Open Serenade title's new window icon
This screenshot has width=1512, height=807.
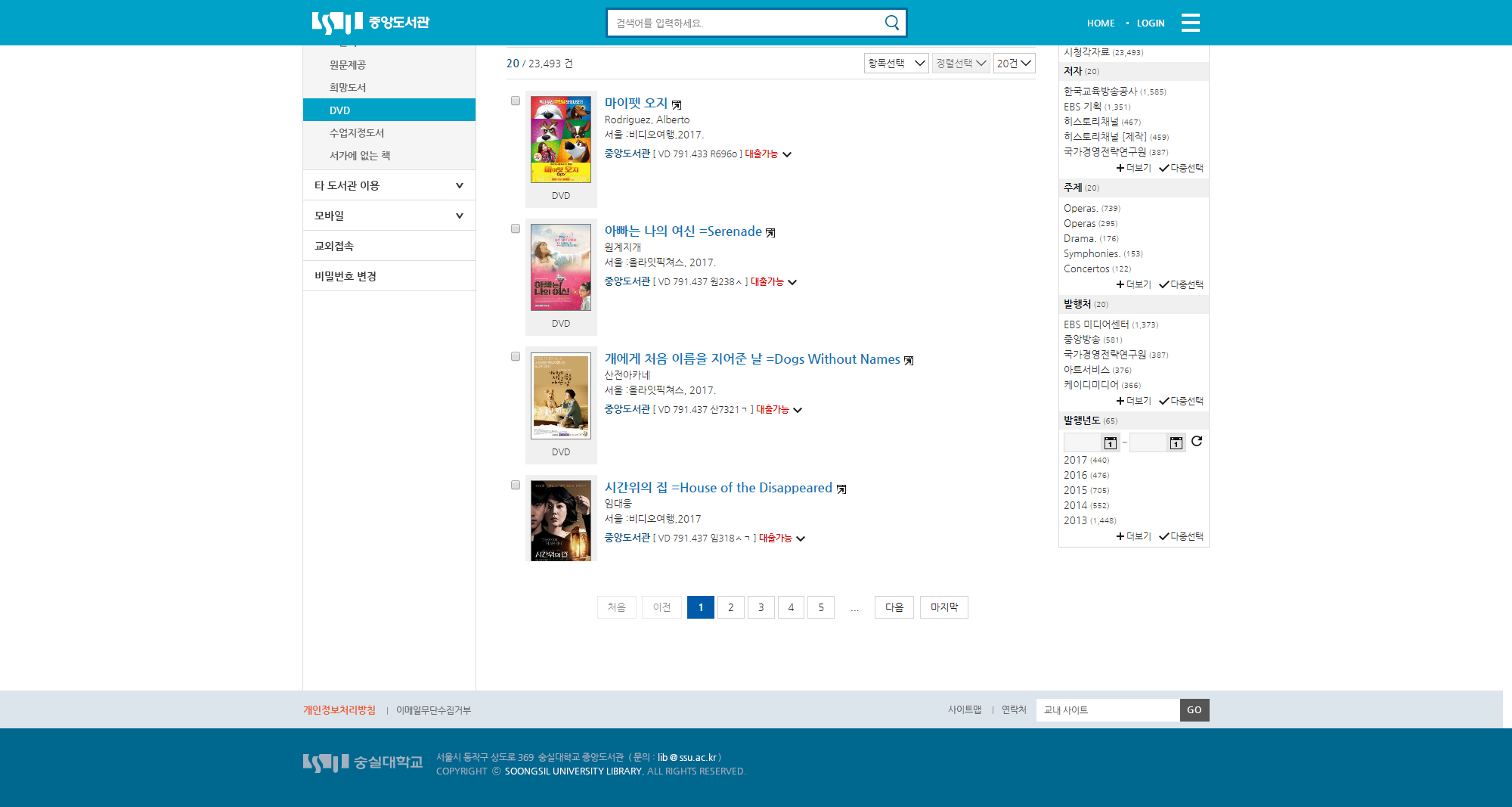(x=770, y=233)
